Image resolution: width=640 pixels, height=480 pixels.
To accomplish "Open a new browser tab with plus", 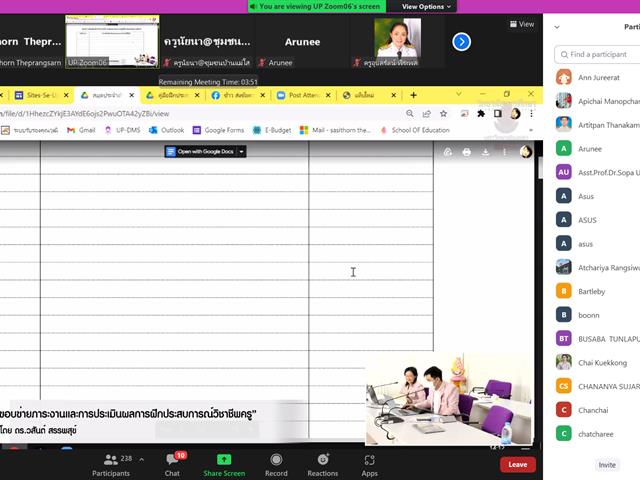I will point(413,95).
